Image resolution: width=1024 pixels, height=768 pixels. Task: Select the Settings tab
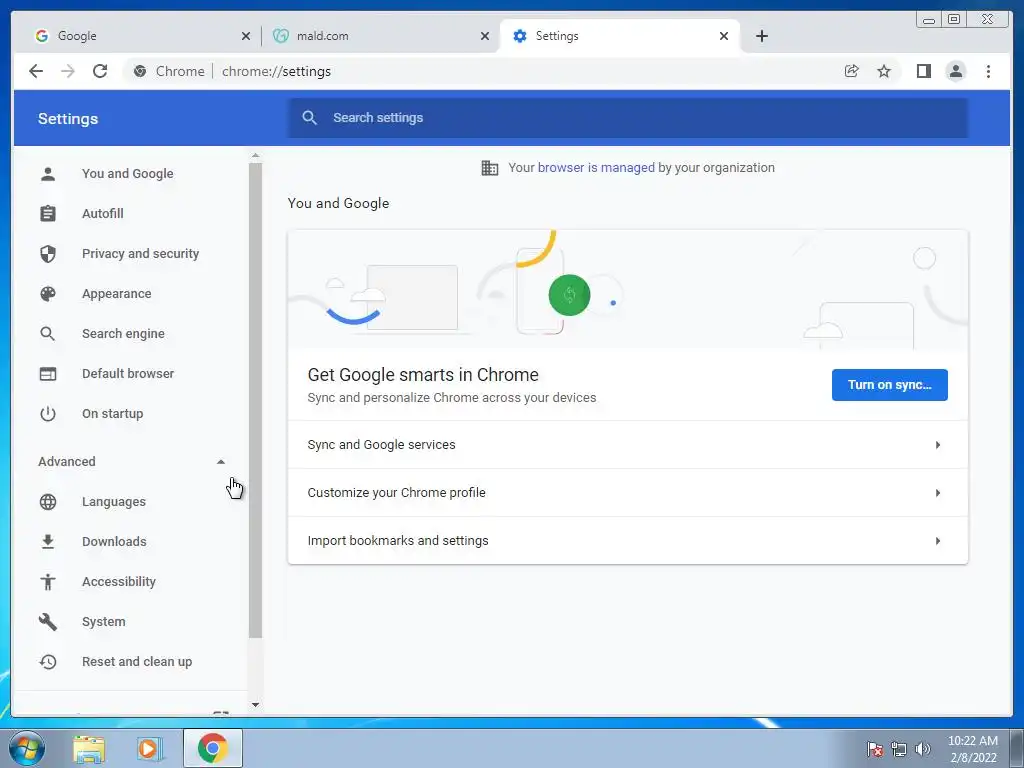pyautogui.click(x=620, y=36)
